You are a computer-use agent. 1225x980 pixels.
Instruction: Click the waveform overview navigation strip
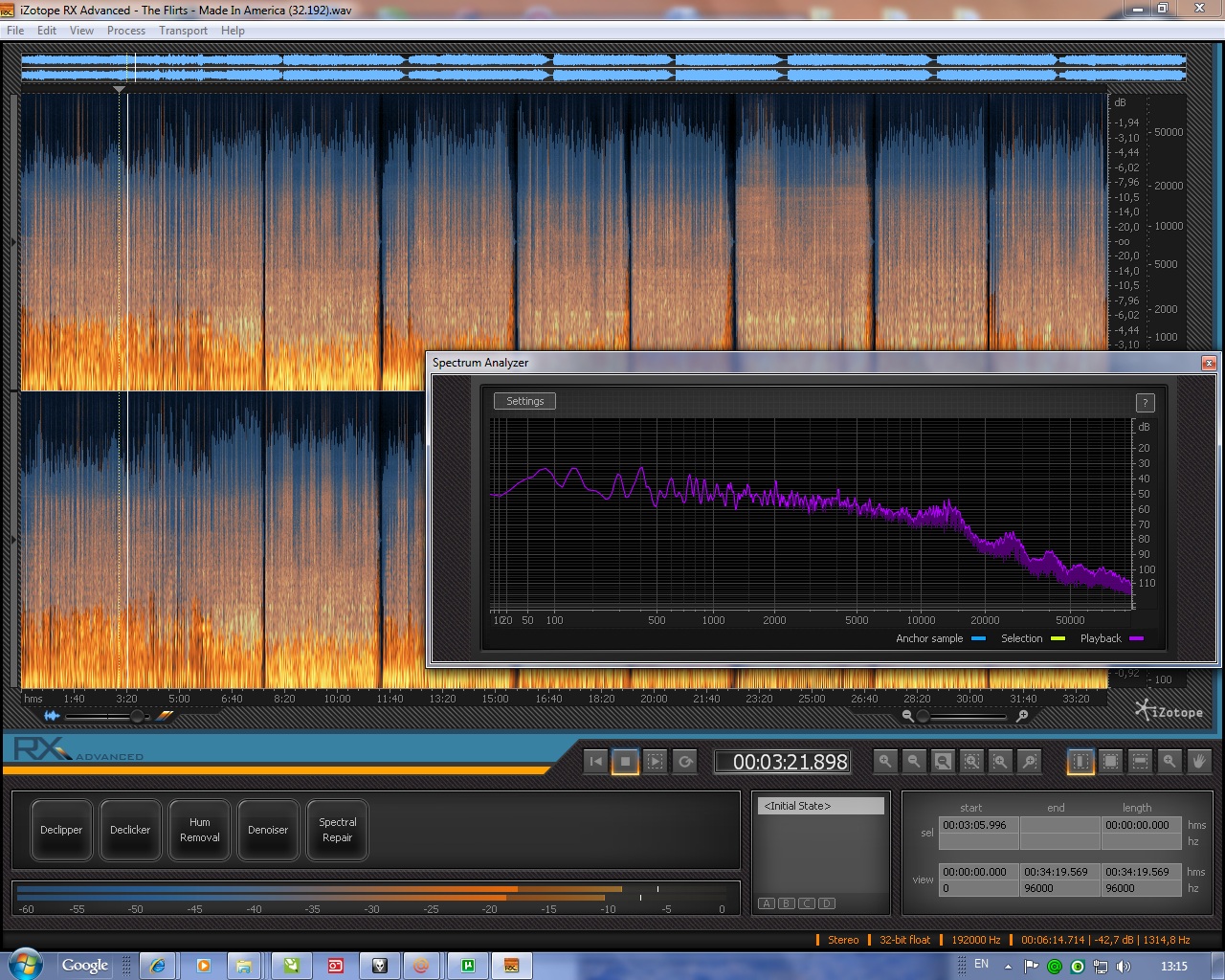point(604,67)
